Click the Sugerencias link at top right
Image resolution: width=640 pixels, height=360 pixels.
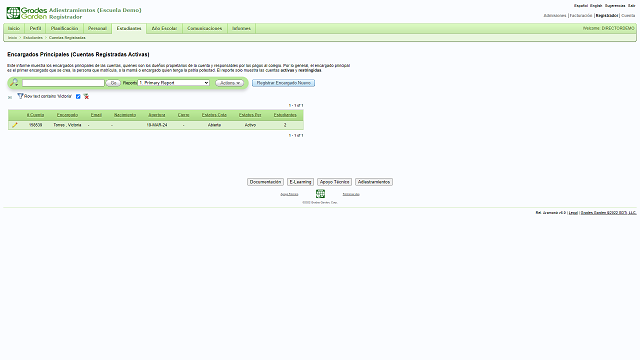coord(615,6)
